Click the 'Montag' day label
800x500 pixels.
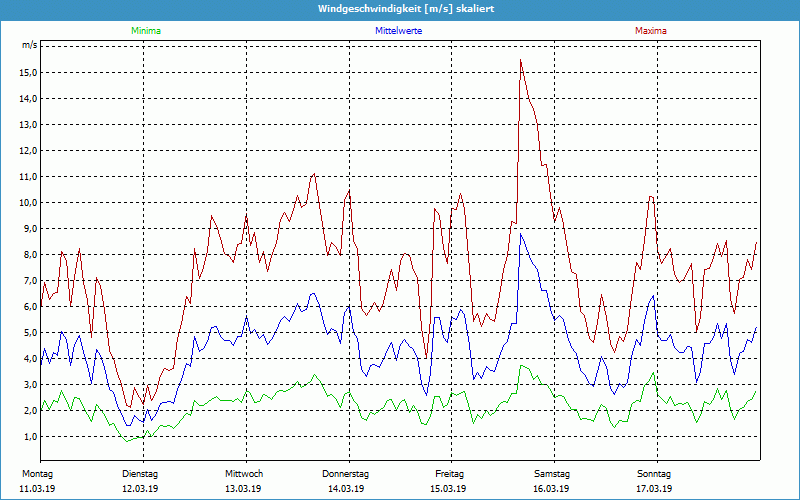(37, 474)
